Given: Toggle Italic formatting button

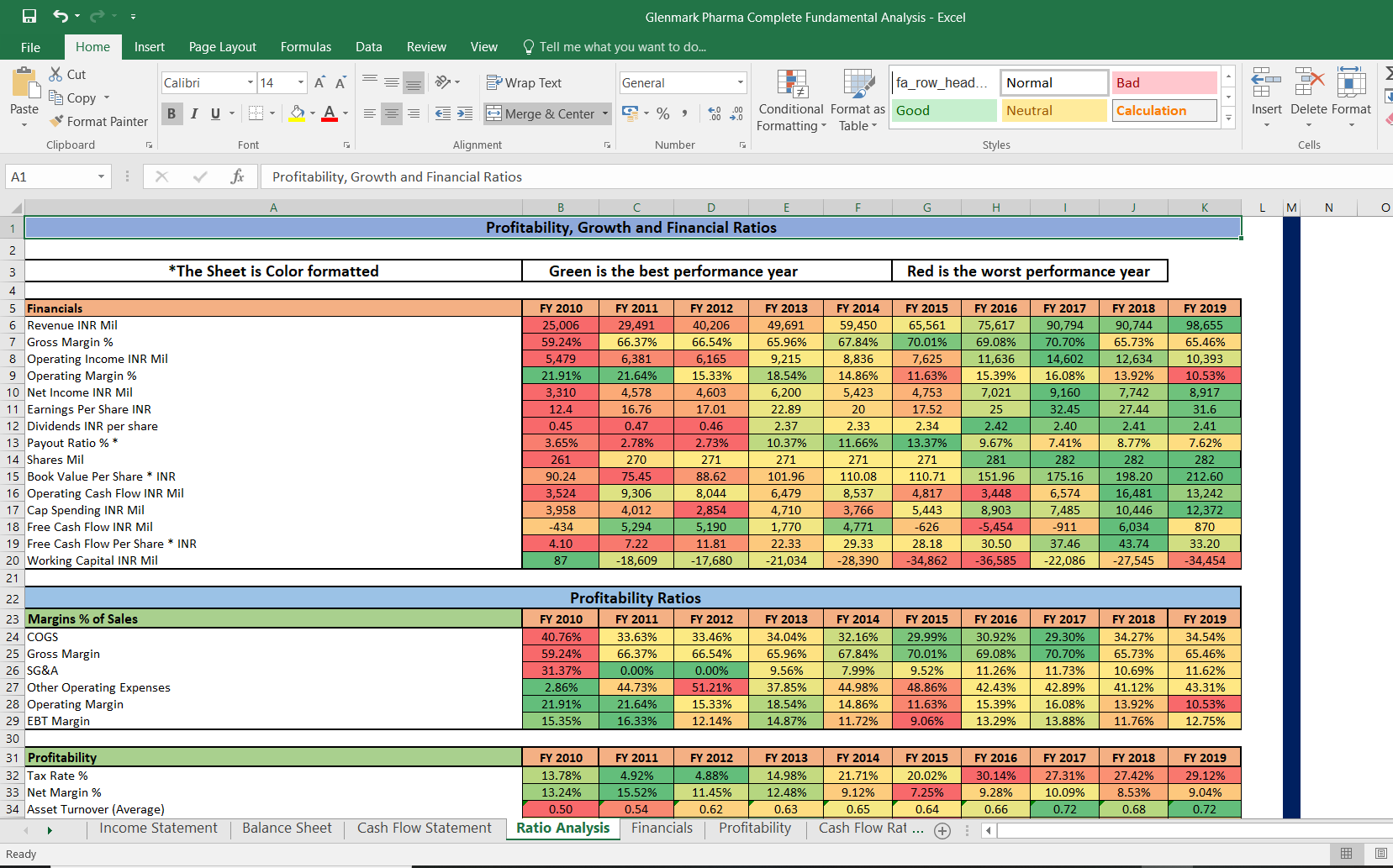Looking at the screenshot, I should coord(194,113).
